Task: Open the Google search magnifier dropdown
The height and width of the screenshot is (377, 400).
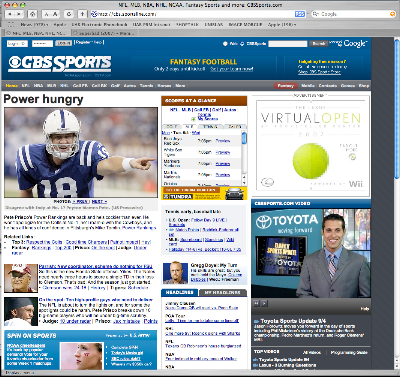Action: coord(316,14)
